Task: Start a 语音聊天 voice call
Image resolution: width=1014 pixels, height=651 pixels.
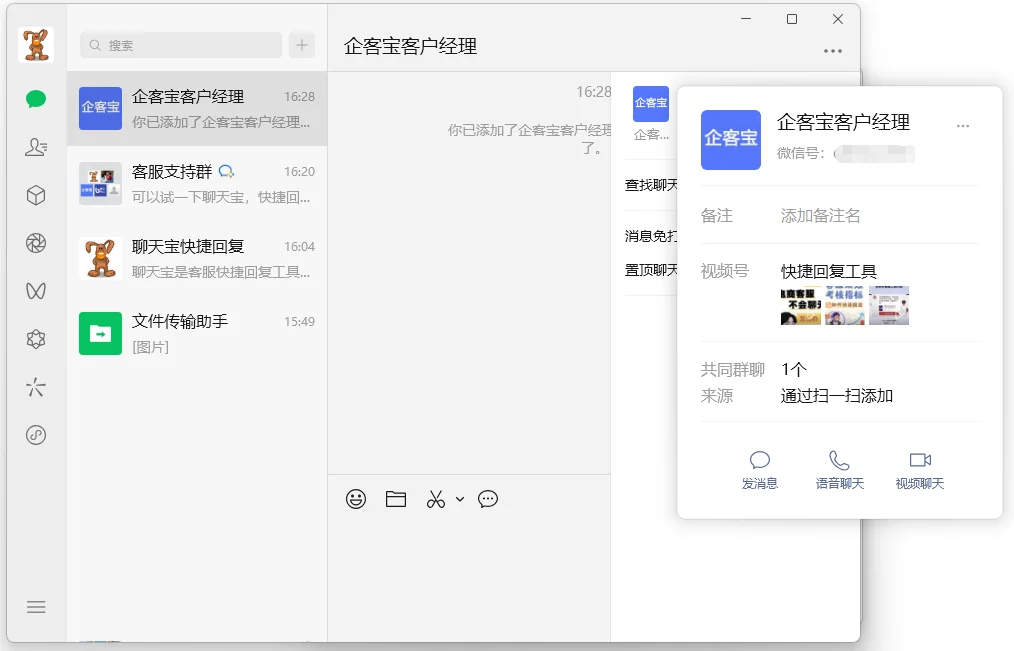Action: (x=839, y=470)
